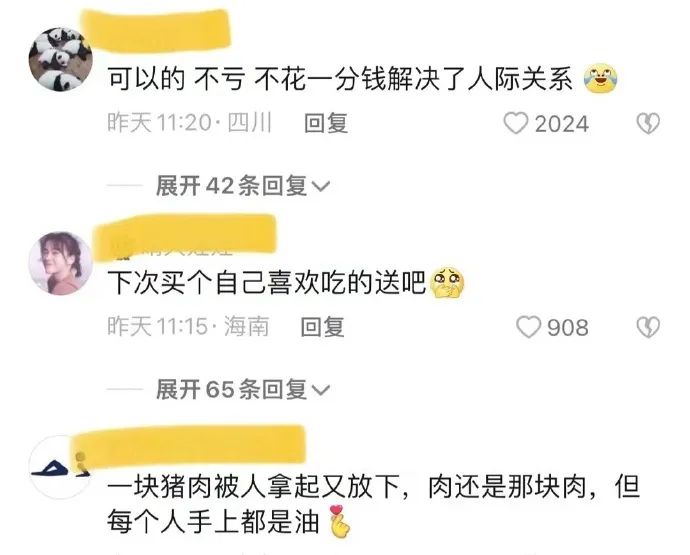Click chevron beside 展开65条回复
This screenshot has width=690, height=555.
pos(320,390)
